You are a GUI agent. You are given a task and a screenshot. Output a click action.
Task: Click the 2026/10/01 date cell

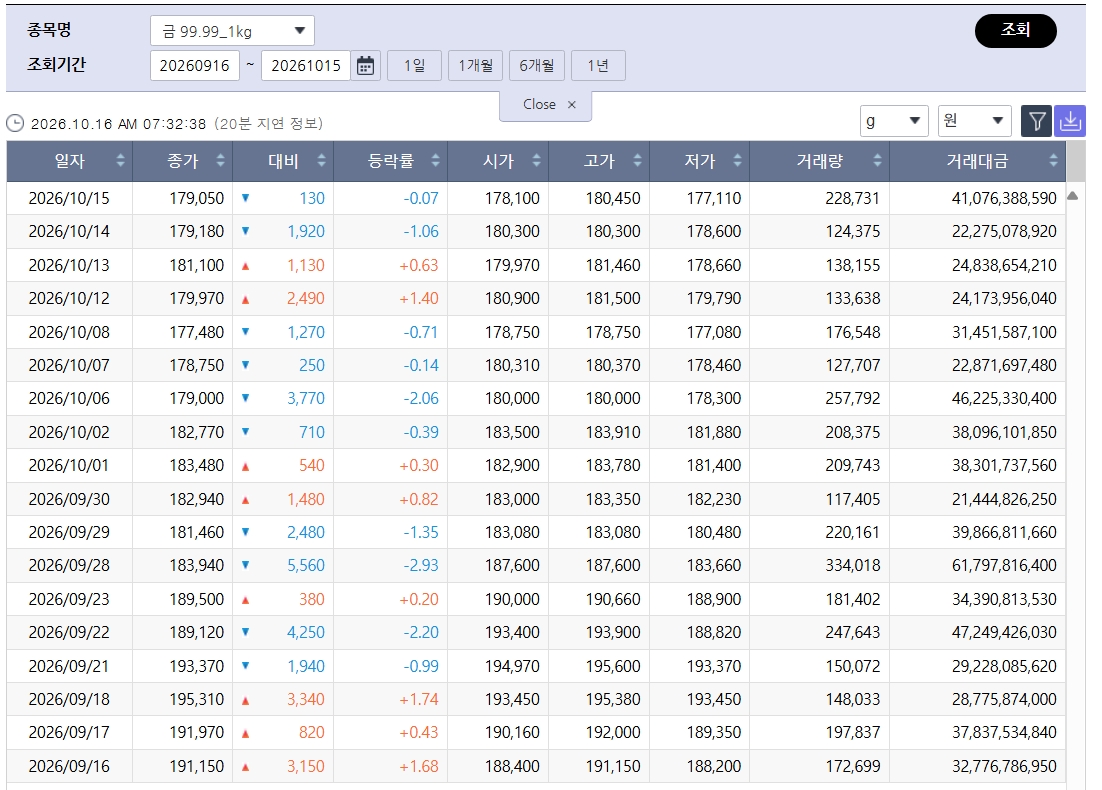[x=69, y=465]
